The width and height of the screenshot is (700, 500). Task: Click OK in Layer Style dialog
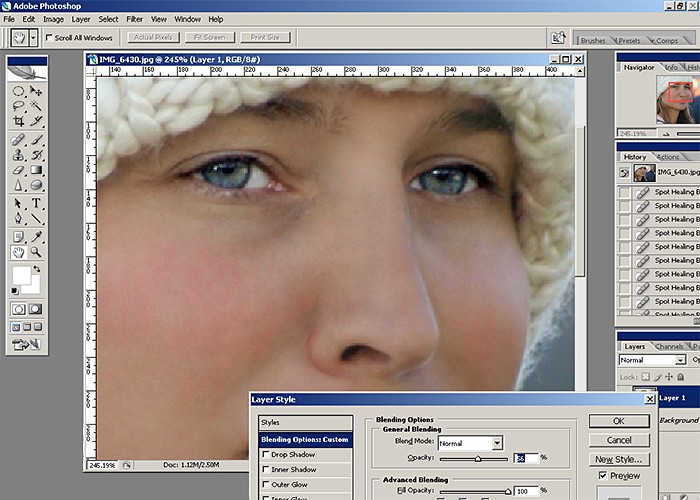pyautogui.click(x=619, y=421)
